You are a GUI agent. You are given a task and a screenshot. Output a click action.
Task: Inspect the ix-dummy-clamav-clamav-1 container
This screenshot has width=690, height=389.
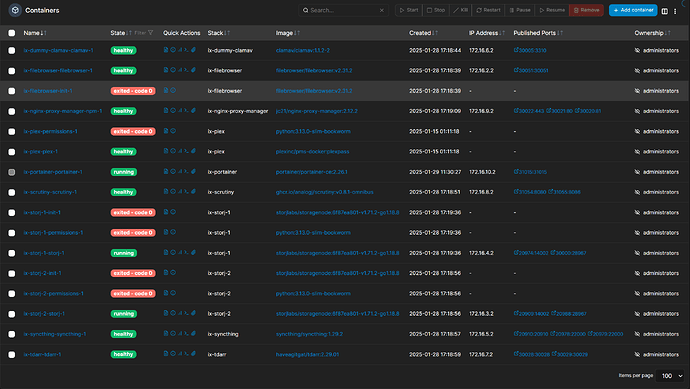tap(173, 50)
